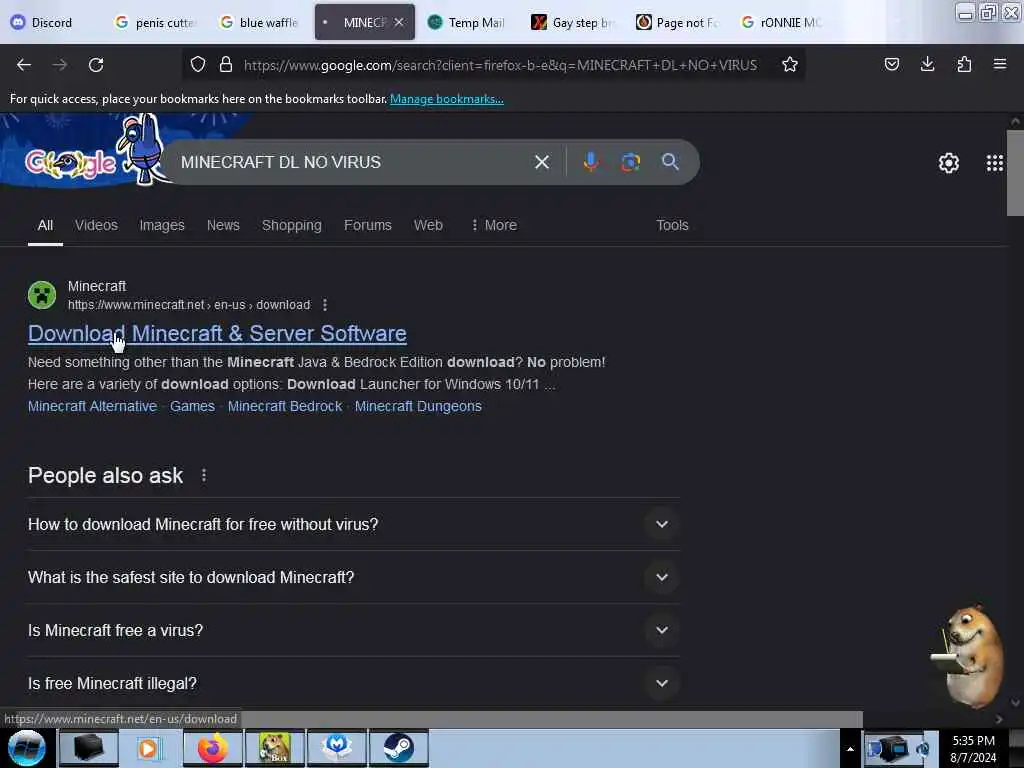Launch Firefox from the taskbar
The width and height of the screenshot is (1024, 768).
tap(212, 748)
